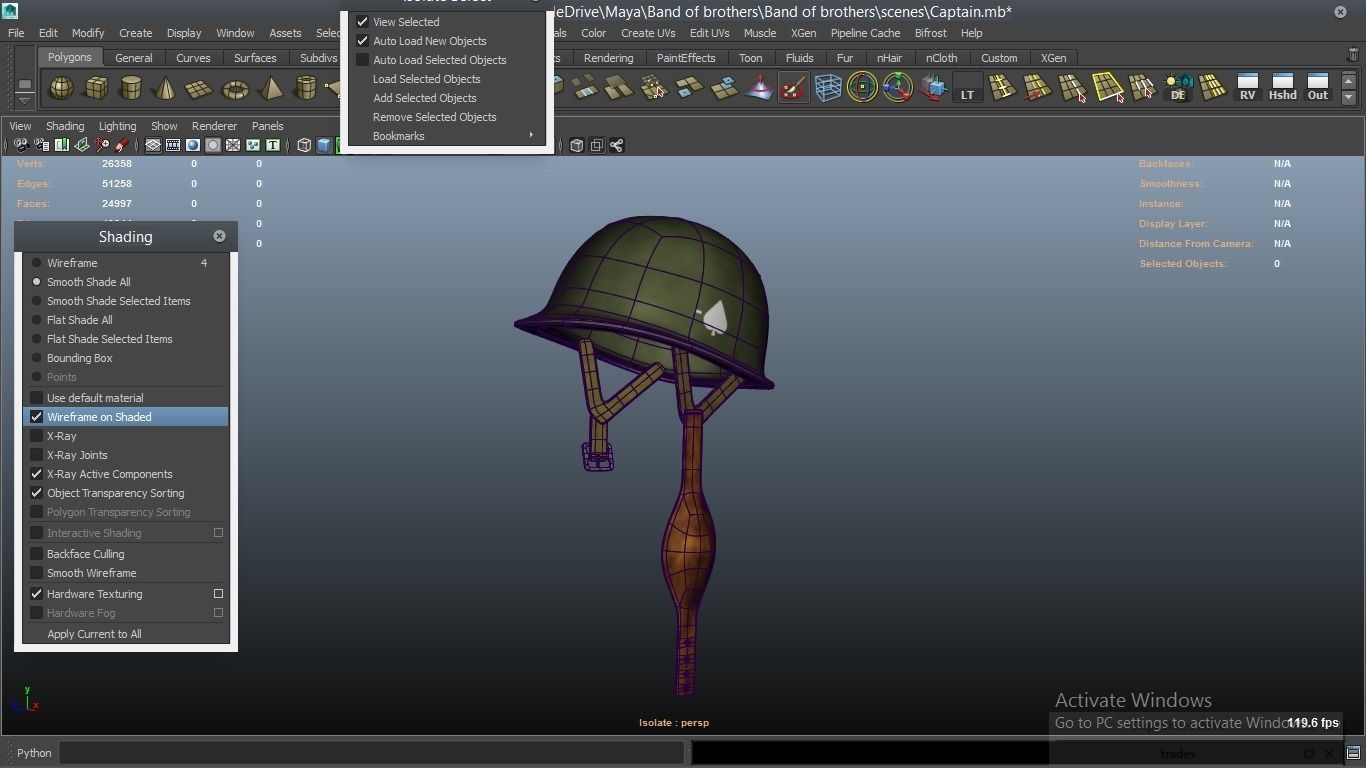Enable the X-Ray checkbox
Viewport: 1366px width, 768px height.
pyautogui.click(x=37, y=436)
